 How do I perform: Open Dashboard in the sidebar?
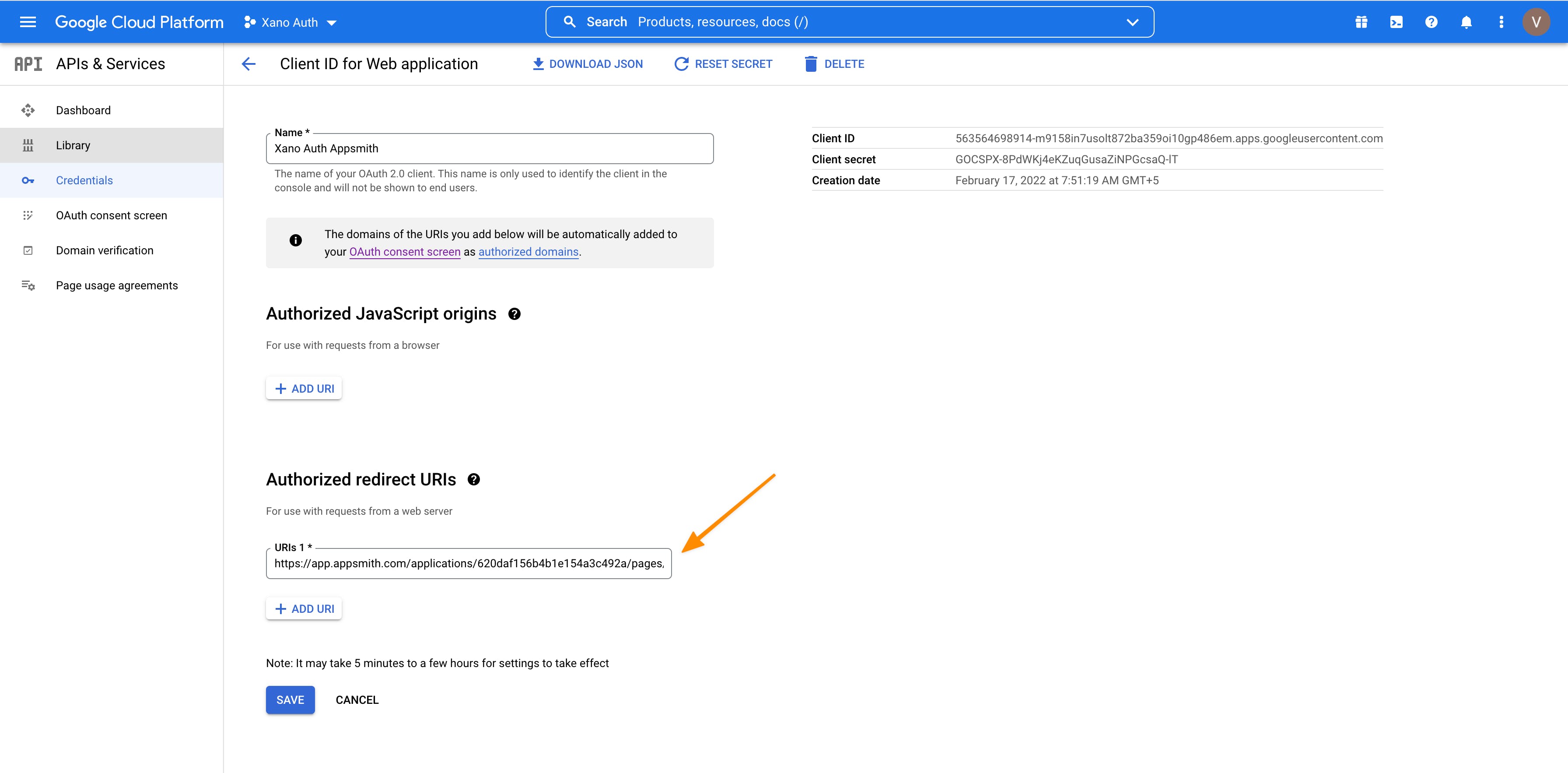point(84,110)
